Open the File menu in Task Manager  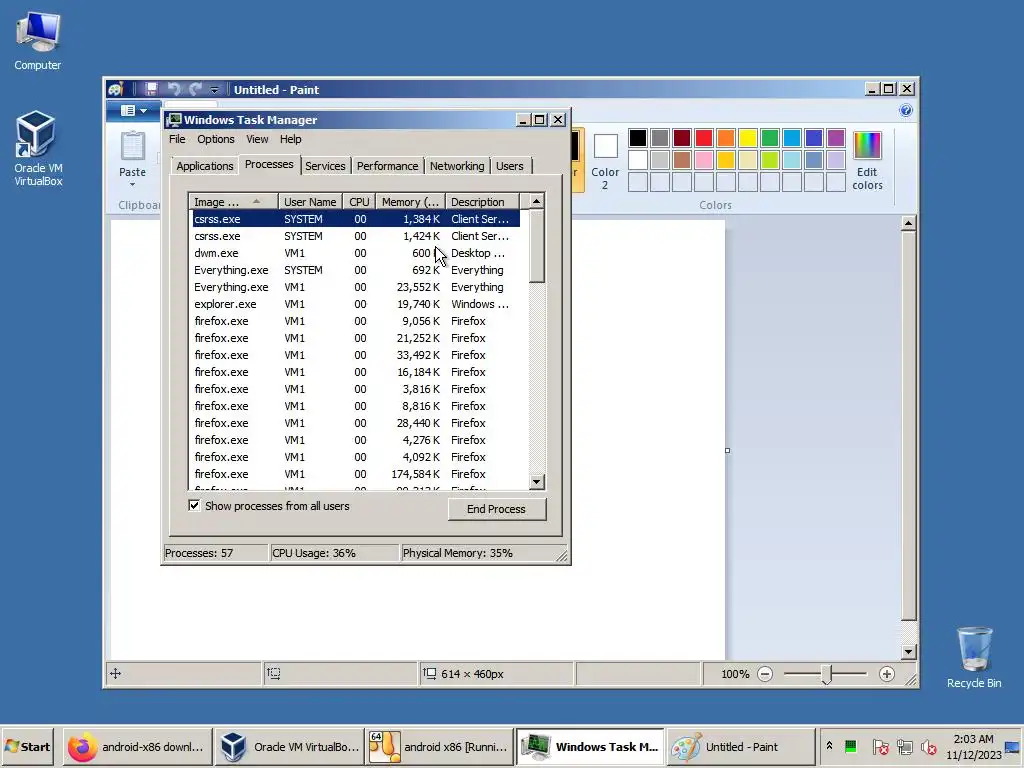(x=177, y=139)
